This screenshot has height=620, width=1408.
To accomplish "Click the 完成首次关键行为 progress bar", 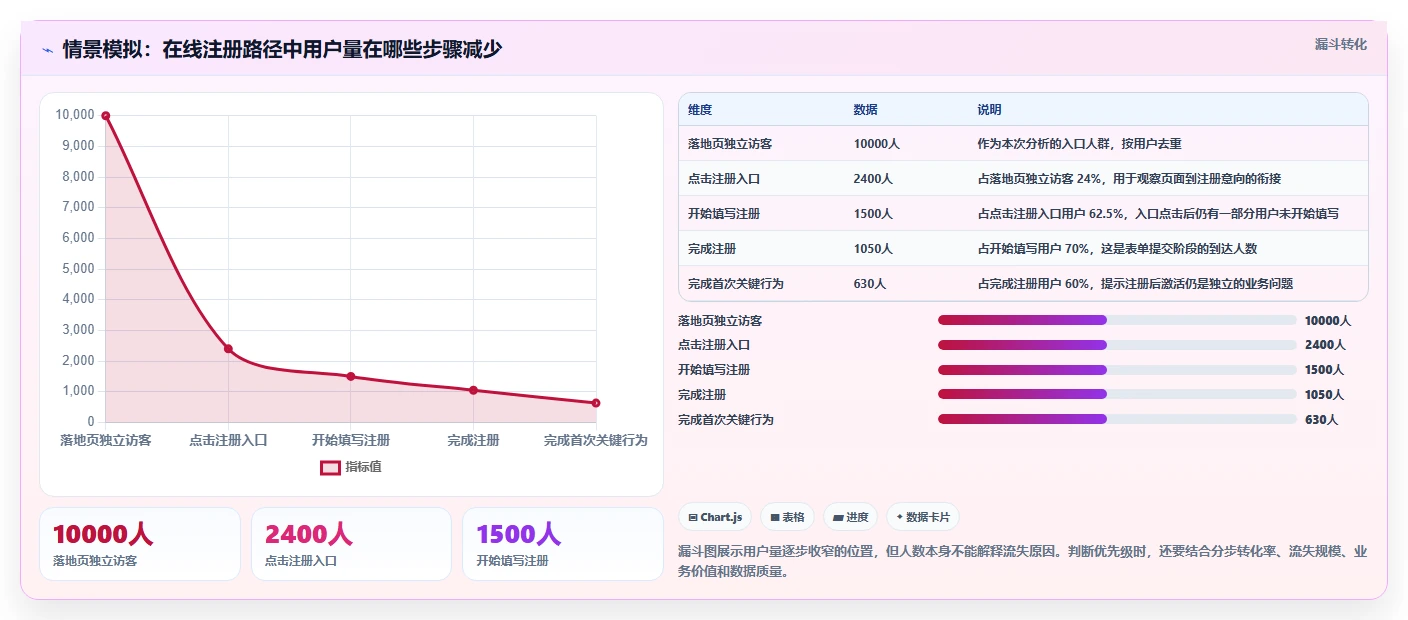I will point(1117,419).
